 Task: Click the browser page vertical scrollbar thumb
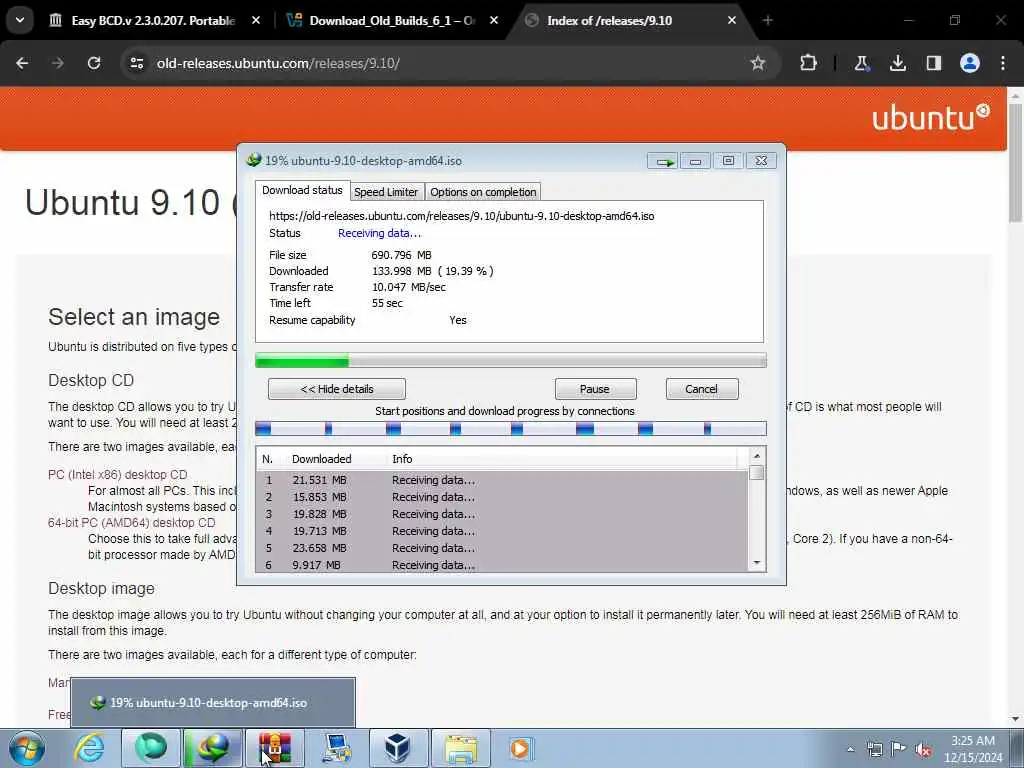coord(1016,161)
